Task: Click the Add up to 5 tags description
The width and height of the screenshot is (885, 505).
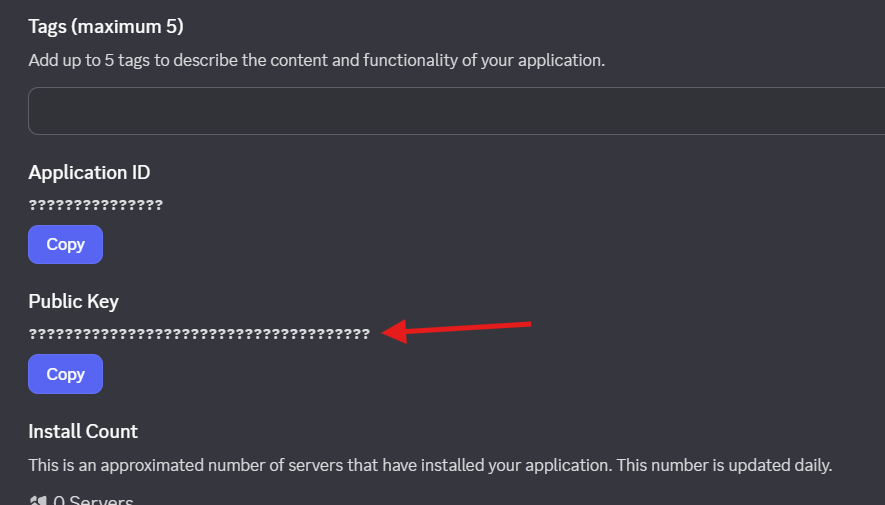Action: (x=317, y=60)
